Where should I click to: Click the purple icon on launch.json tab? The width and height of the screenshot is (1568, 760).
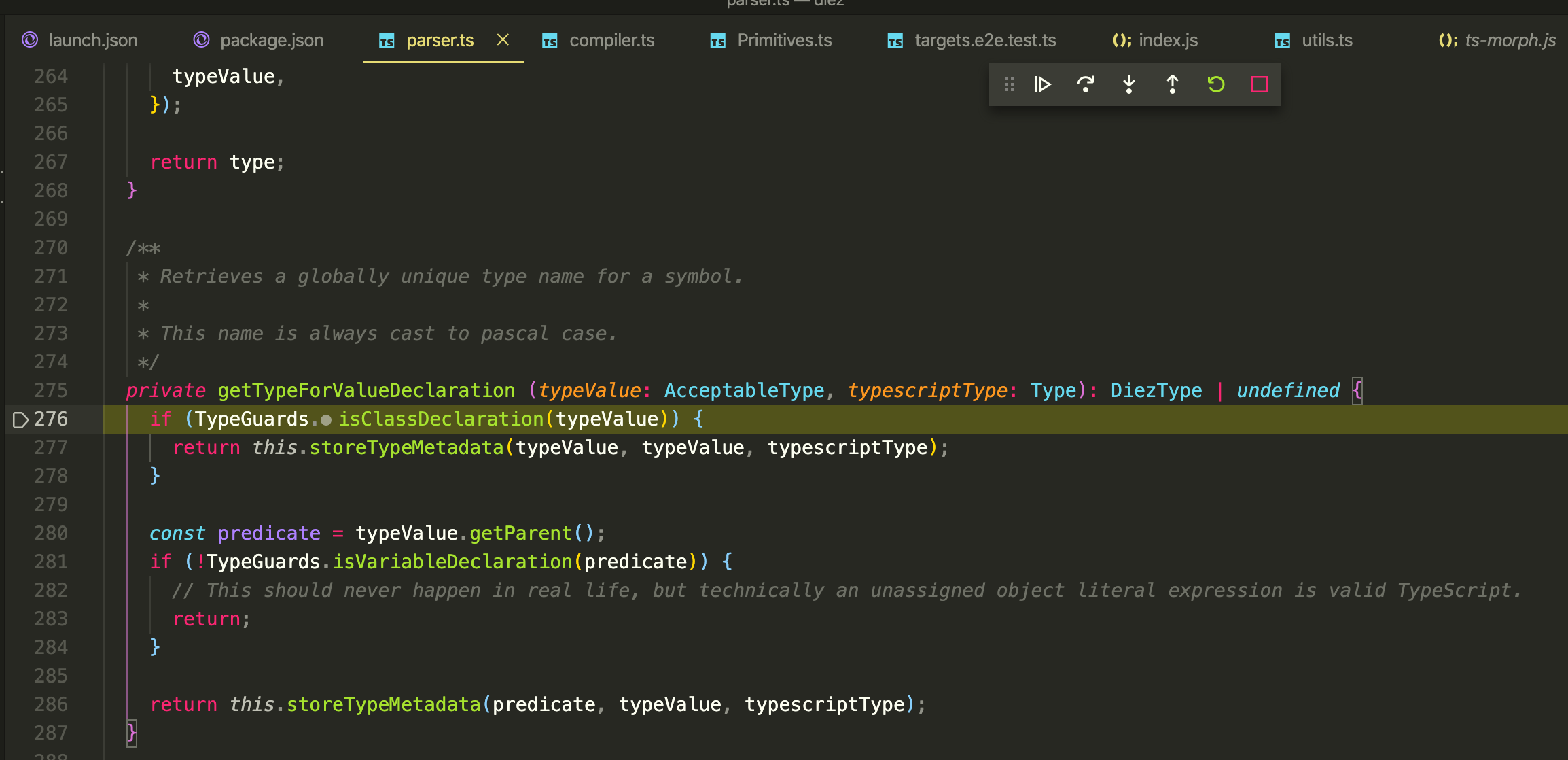pos(29,40)
